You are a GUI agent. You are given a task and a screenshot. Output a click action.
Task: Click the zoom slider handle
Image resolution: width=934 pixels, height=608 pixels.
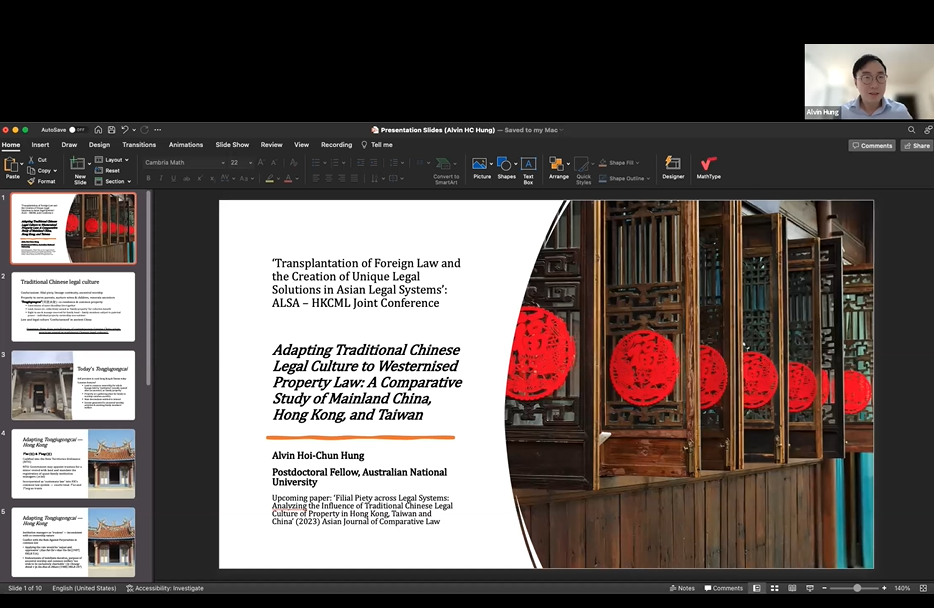pos(857,588)
